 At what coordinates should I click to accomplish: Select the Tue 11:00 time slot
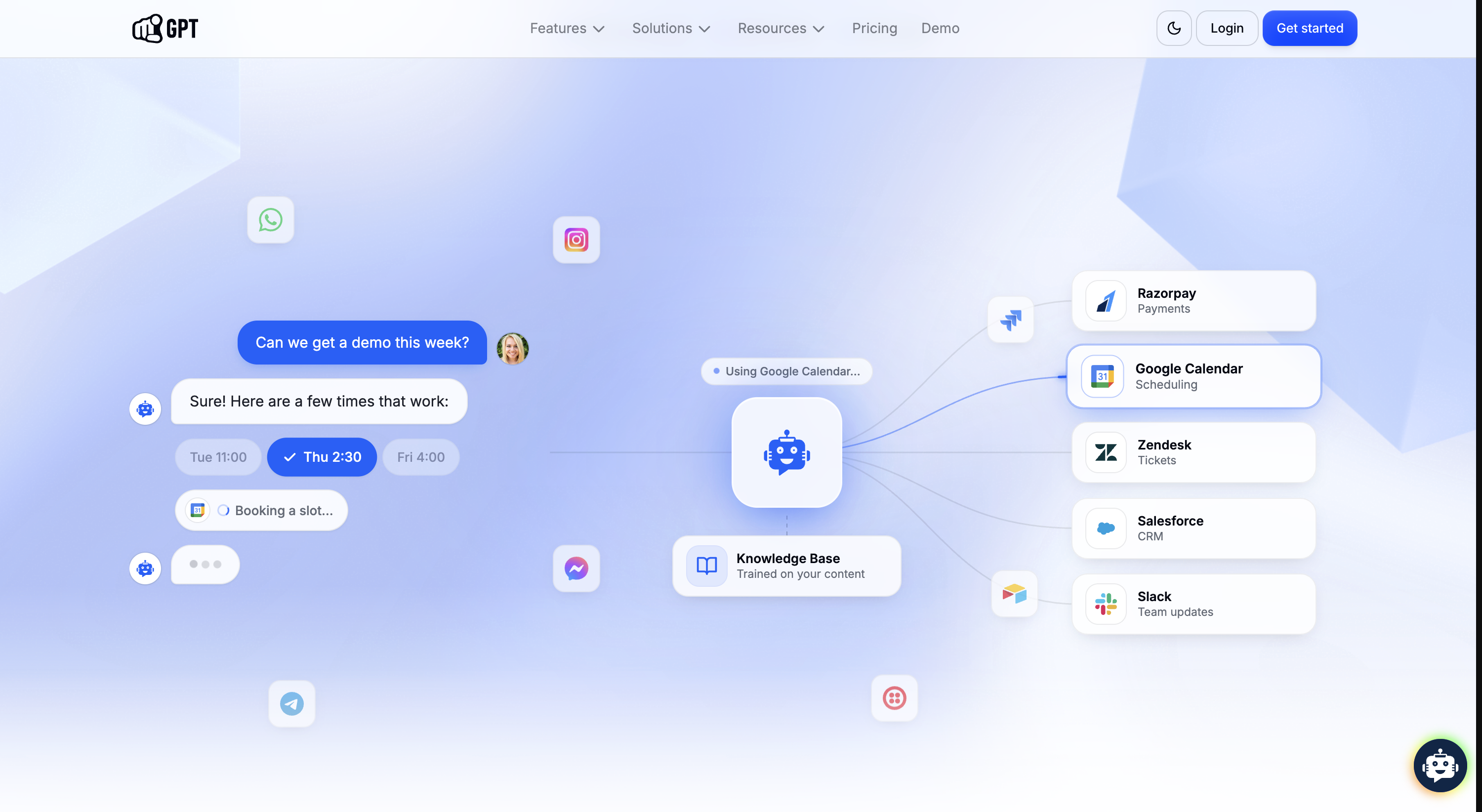pos(218,457)
